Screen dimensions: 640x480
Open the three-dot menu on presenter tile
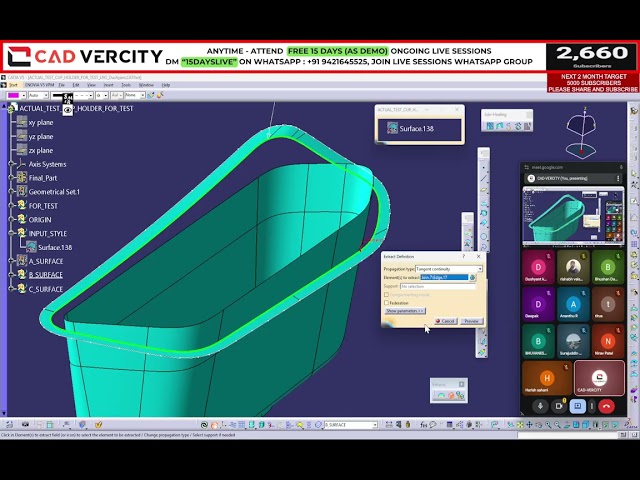click(618, 178)
